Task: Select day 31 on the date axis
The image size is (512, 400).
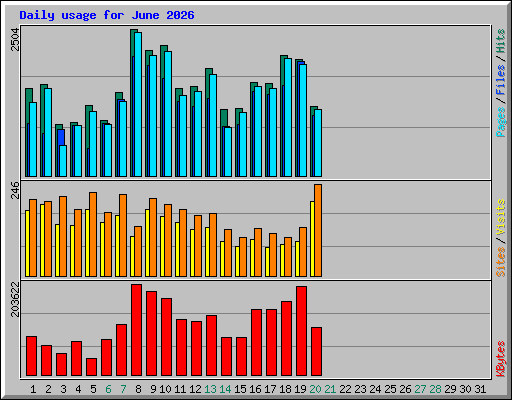Action: tap(480, 389)
